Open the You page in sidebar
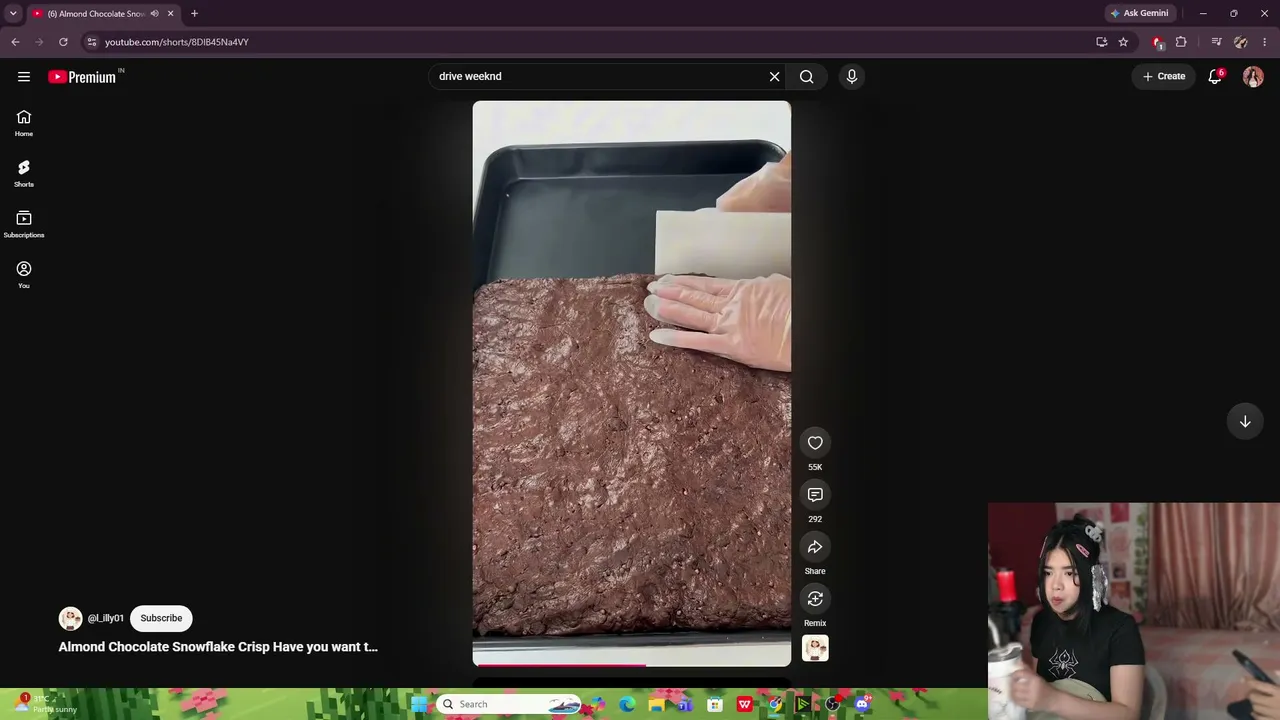This screenshot has height=720, width=1280. click(24, 275)
